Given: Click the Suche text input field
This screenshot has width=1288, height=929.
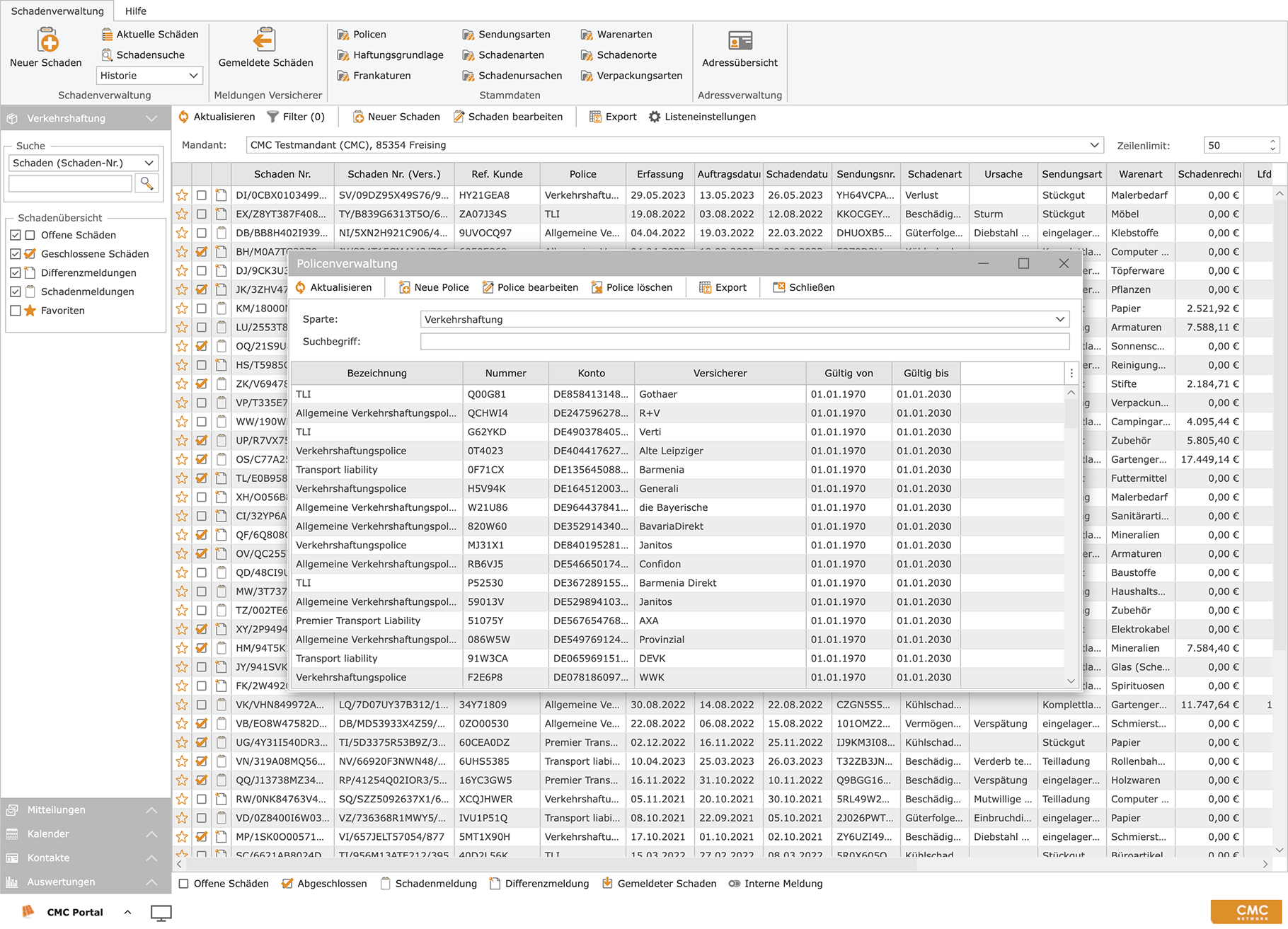Looking at the screenshot, I should [70, 183].
